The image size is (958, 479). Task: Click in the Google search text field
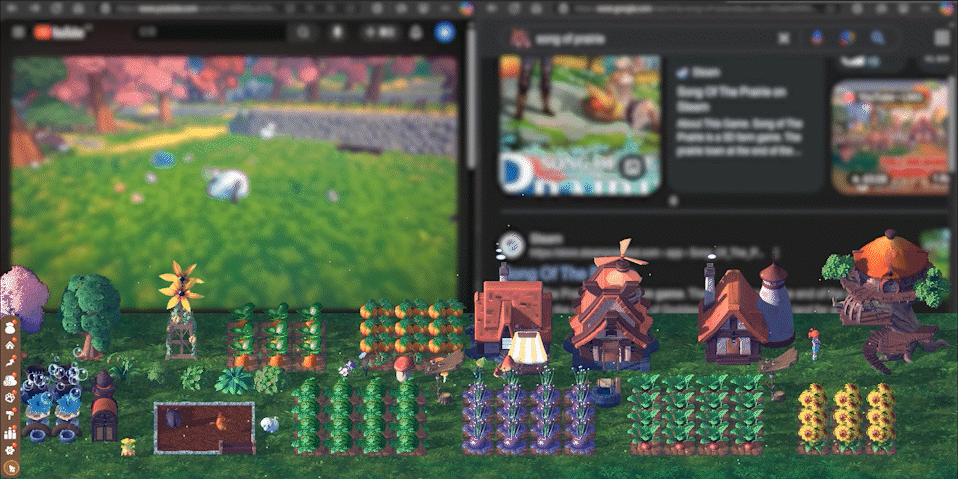(650, 38)
